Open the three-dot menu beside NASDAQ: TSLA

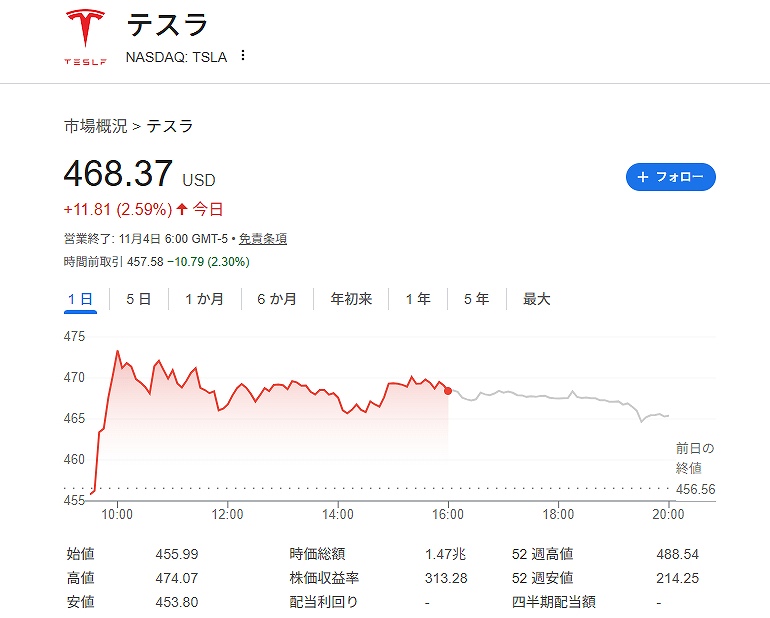pyautogui.click(x=243, y=56)
